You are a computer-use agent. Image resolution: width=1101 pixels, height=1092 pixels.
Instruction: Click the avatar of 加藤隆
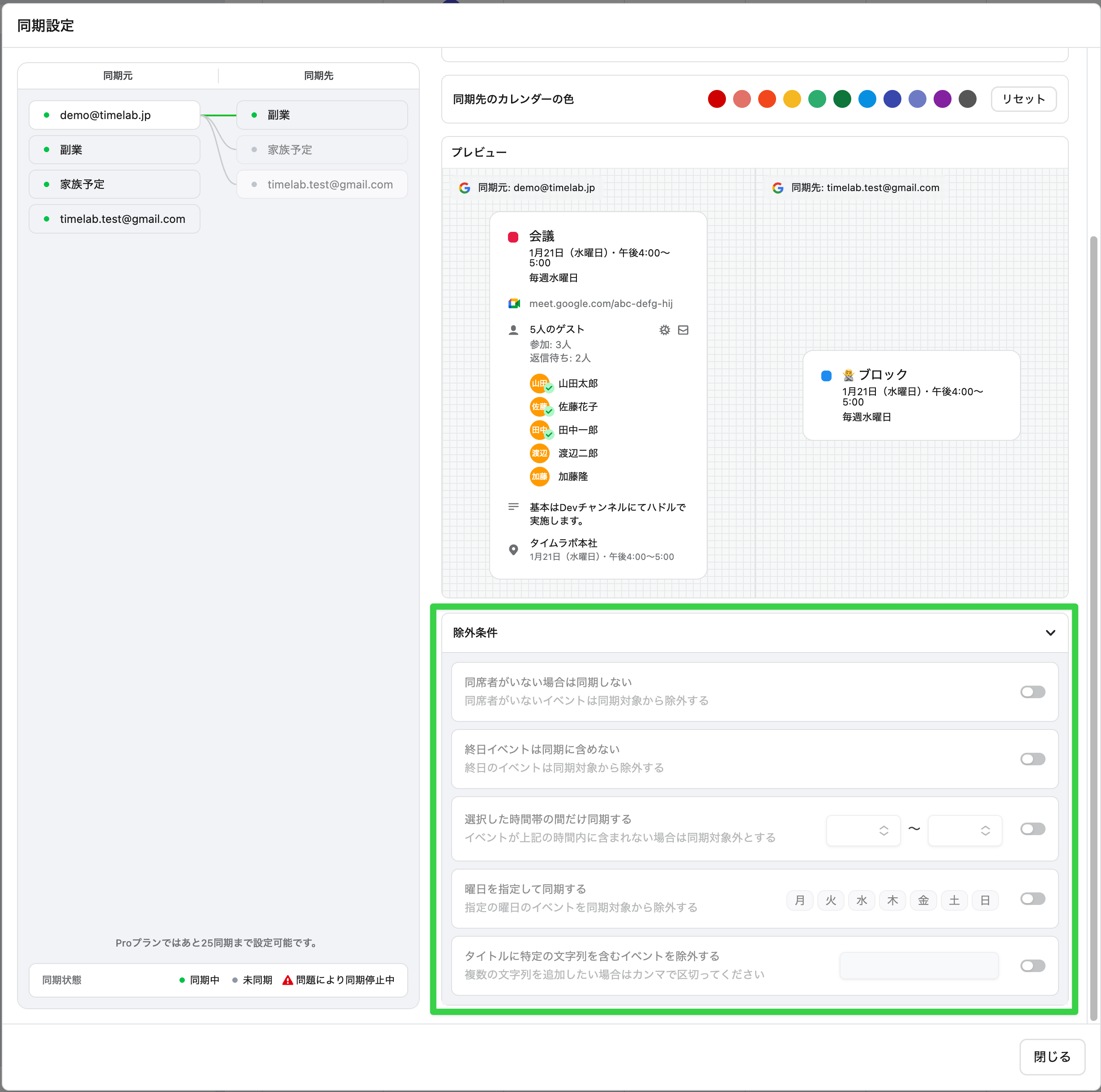click(540, 477)
